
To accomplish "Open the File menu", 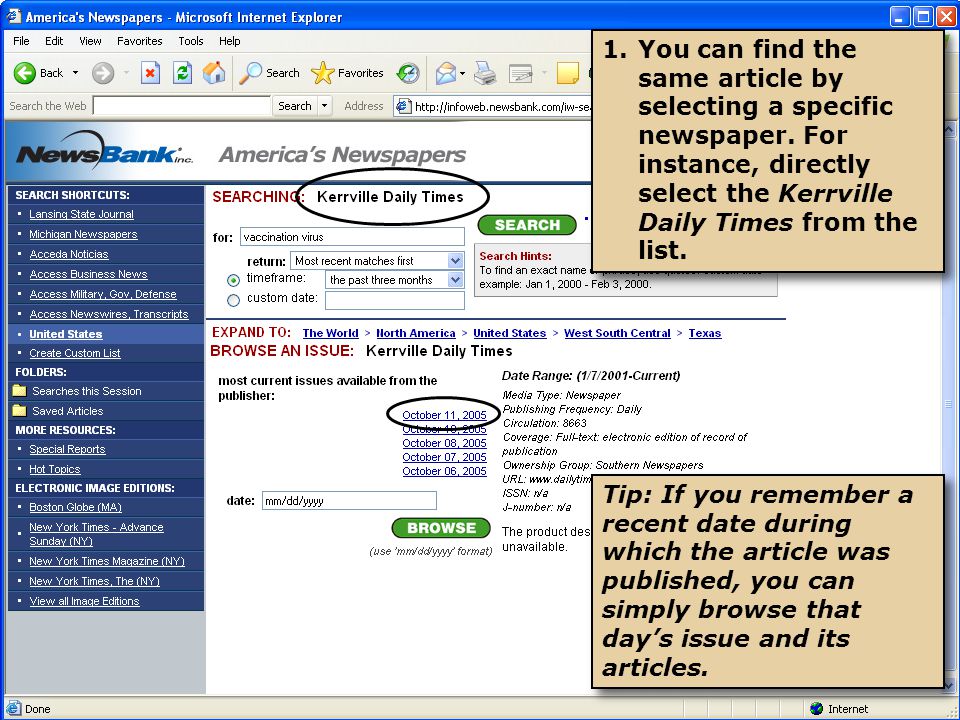I will [x=21, y=41].
